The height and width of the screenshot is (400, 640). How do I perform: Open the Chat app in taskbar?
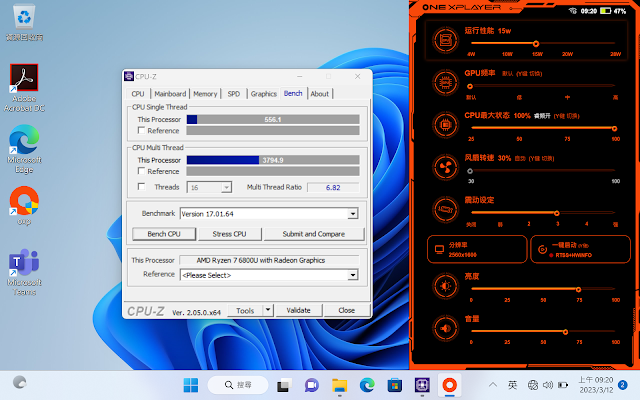[x=312, y=385]
